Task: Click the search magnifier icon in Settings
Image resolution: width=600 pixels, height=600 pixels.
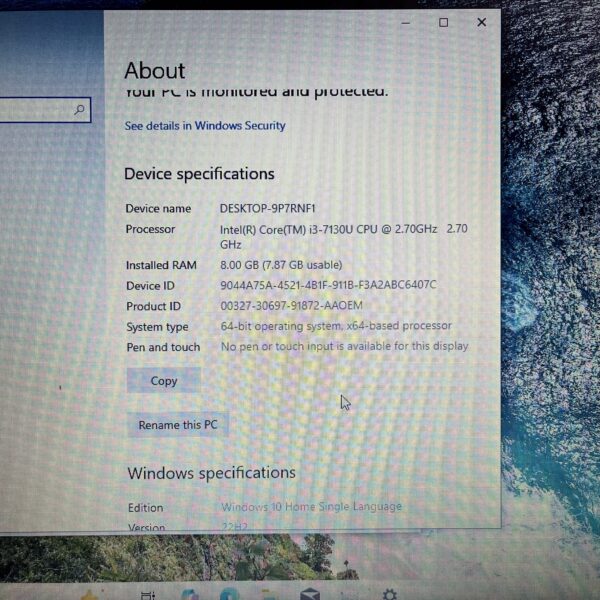Action: click(x=79, y=110)
